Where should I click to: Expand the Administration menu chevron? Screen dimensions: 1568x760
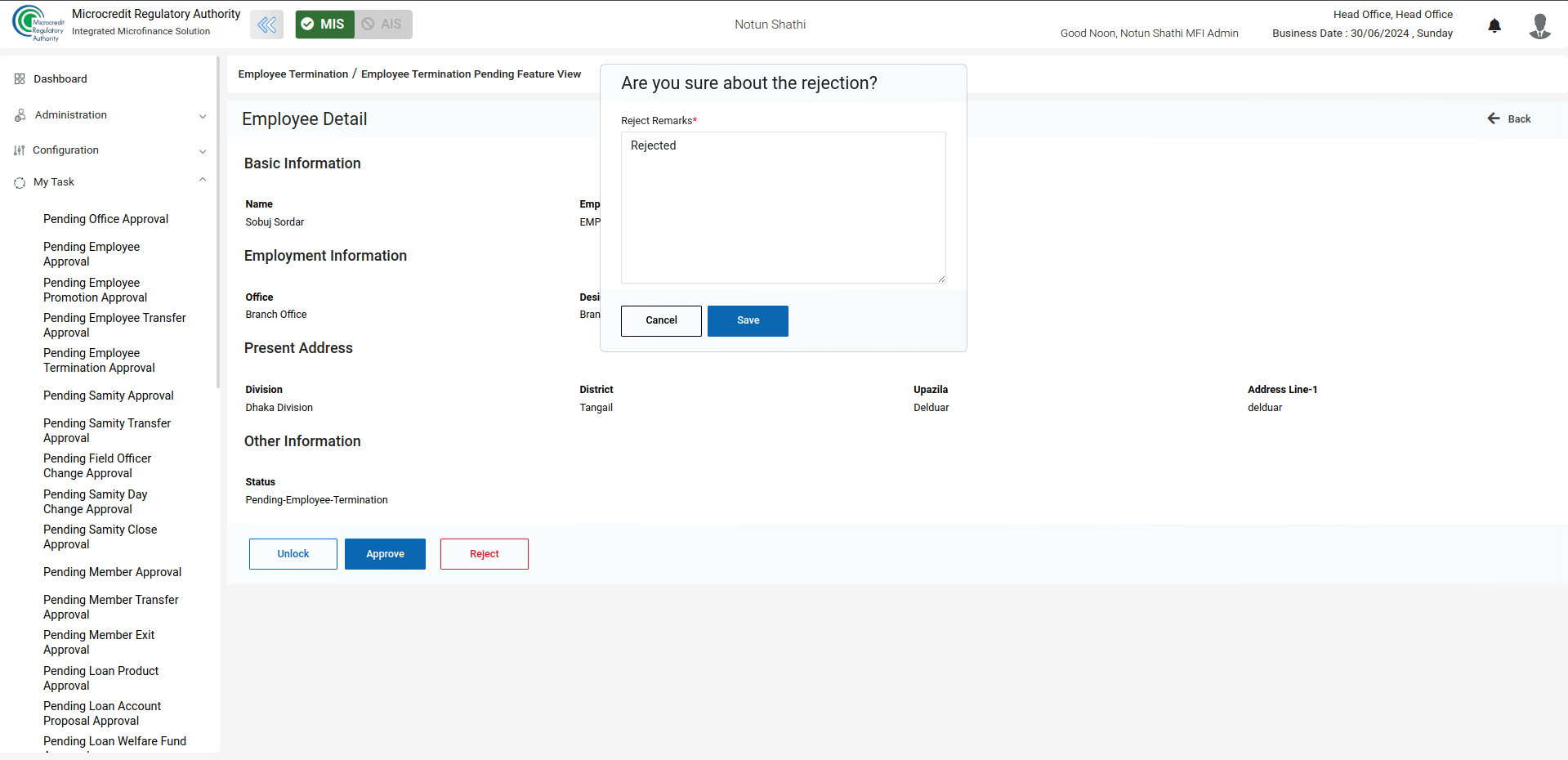203,116
